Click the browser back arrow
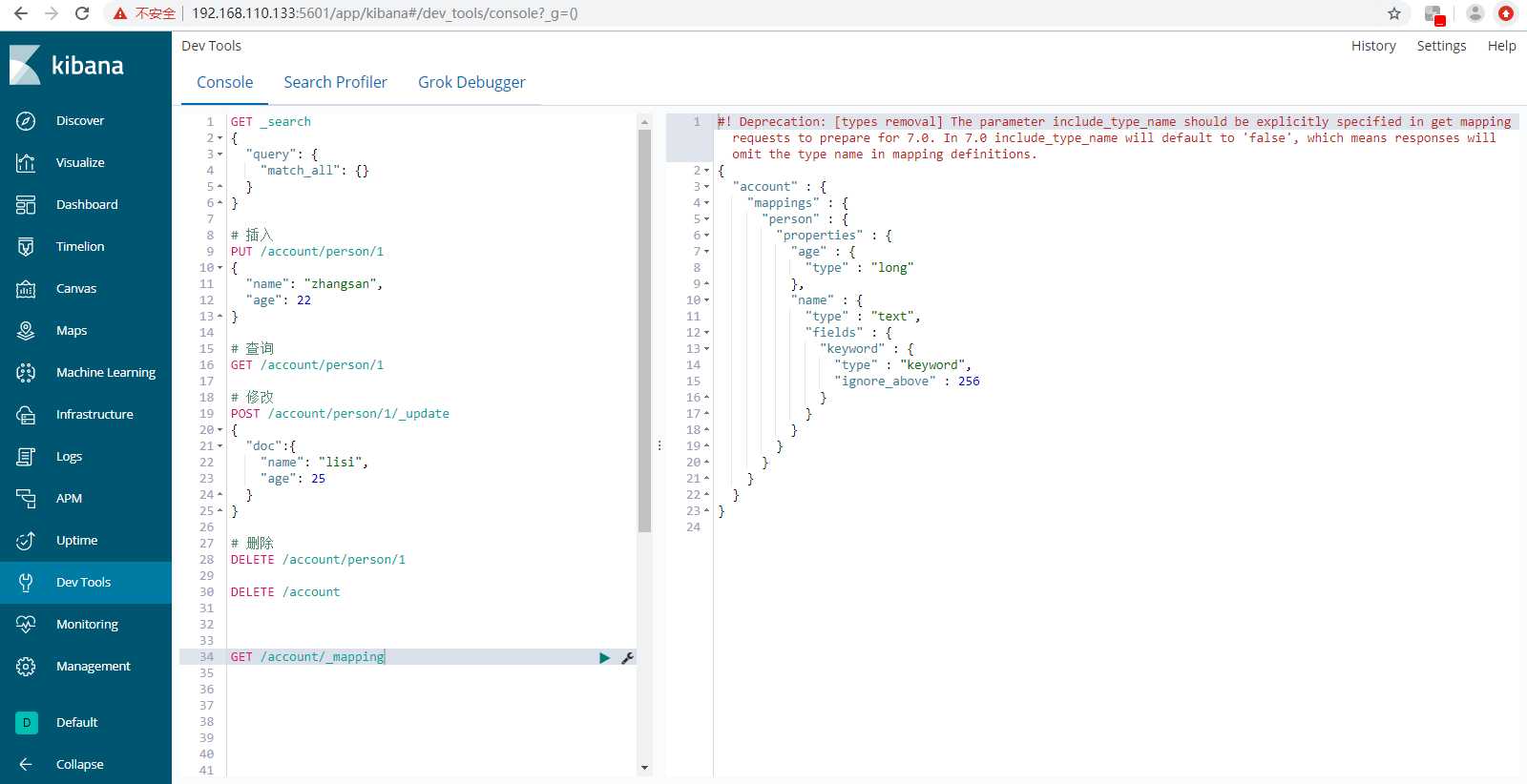This screenshot has width=1527, height=784. 21,13
